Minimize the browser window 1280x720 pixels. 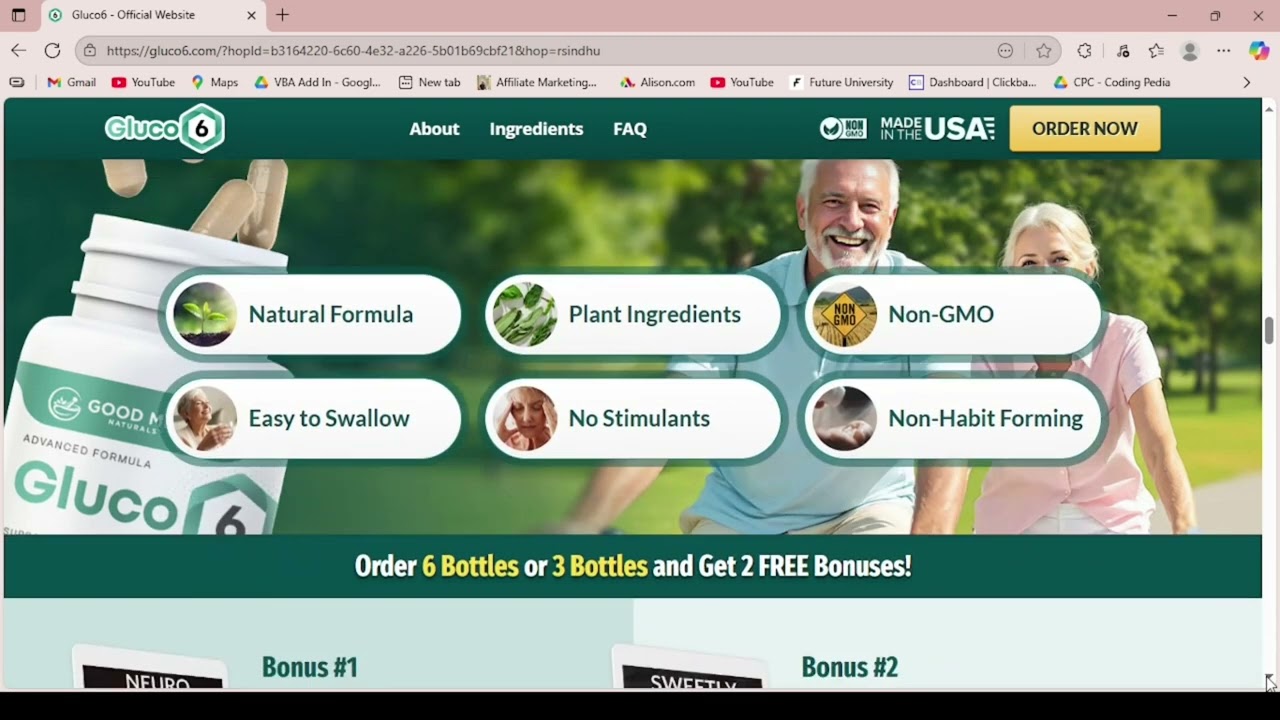[1172, 15]
